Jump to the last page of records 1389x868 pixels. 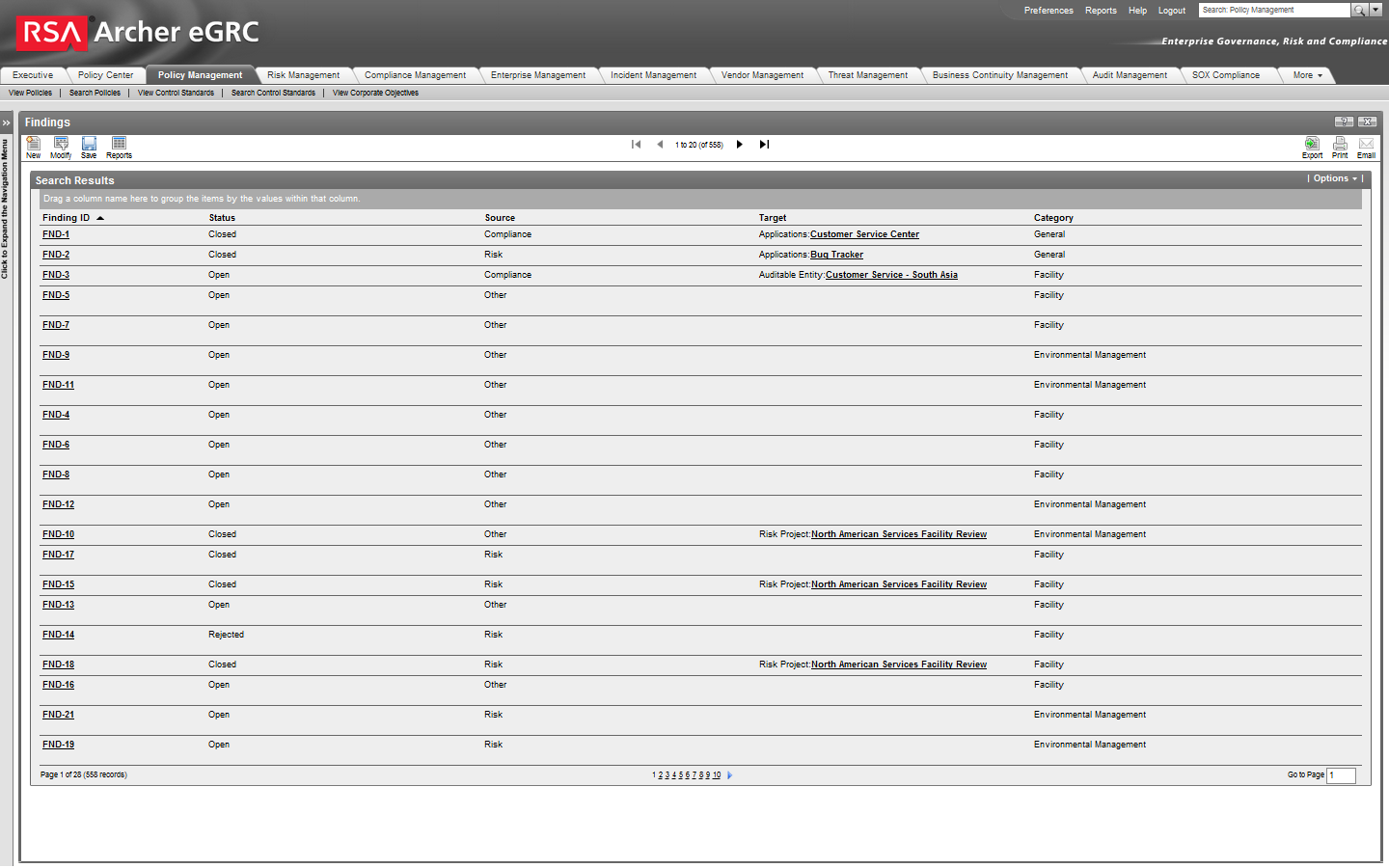click(764, 145)
